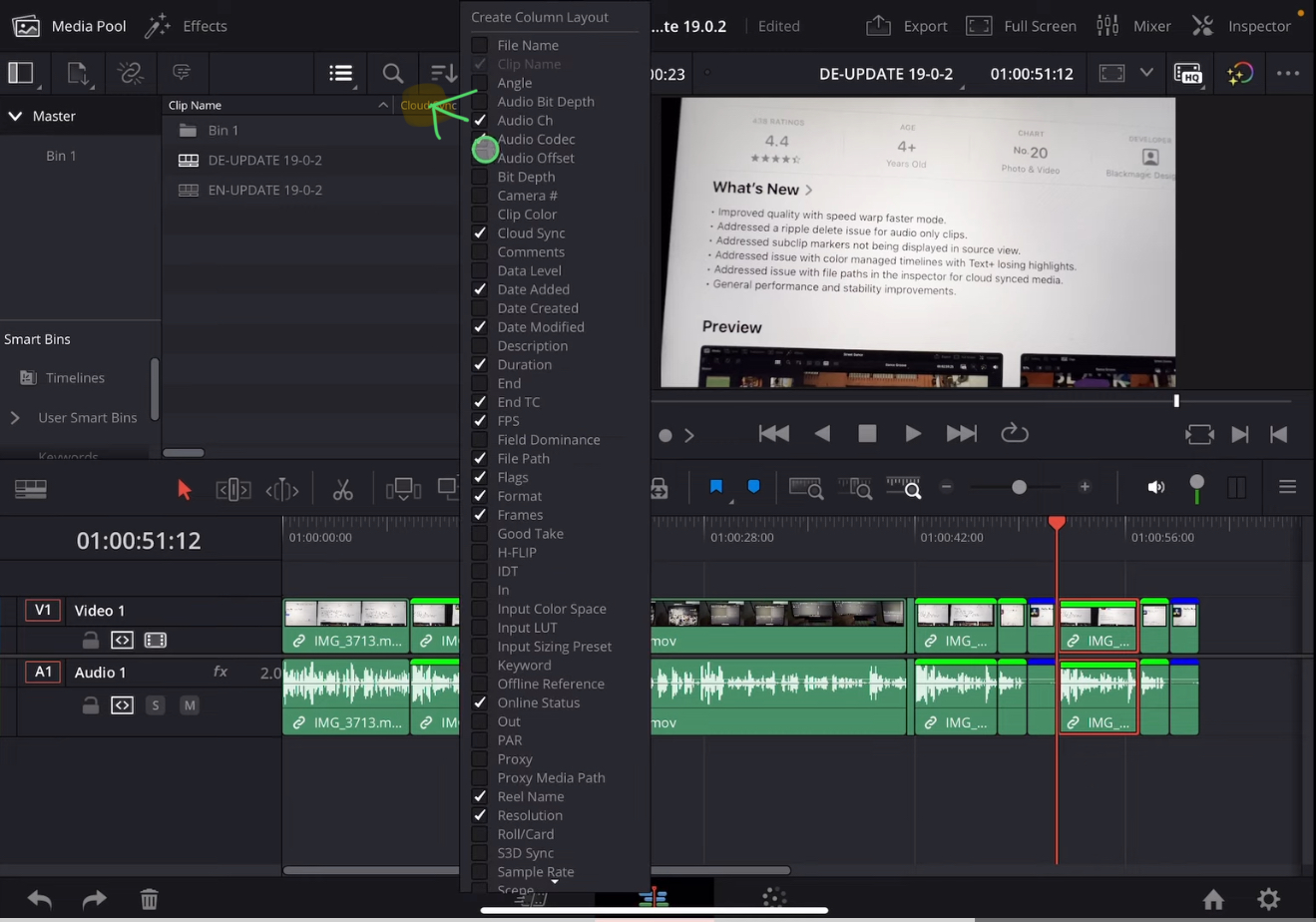Go to the Home screen
Screen dimensions: 1316x922
[1213, 899]
